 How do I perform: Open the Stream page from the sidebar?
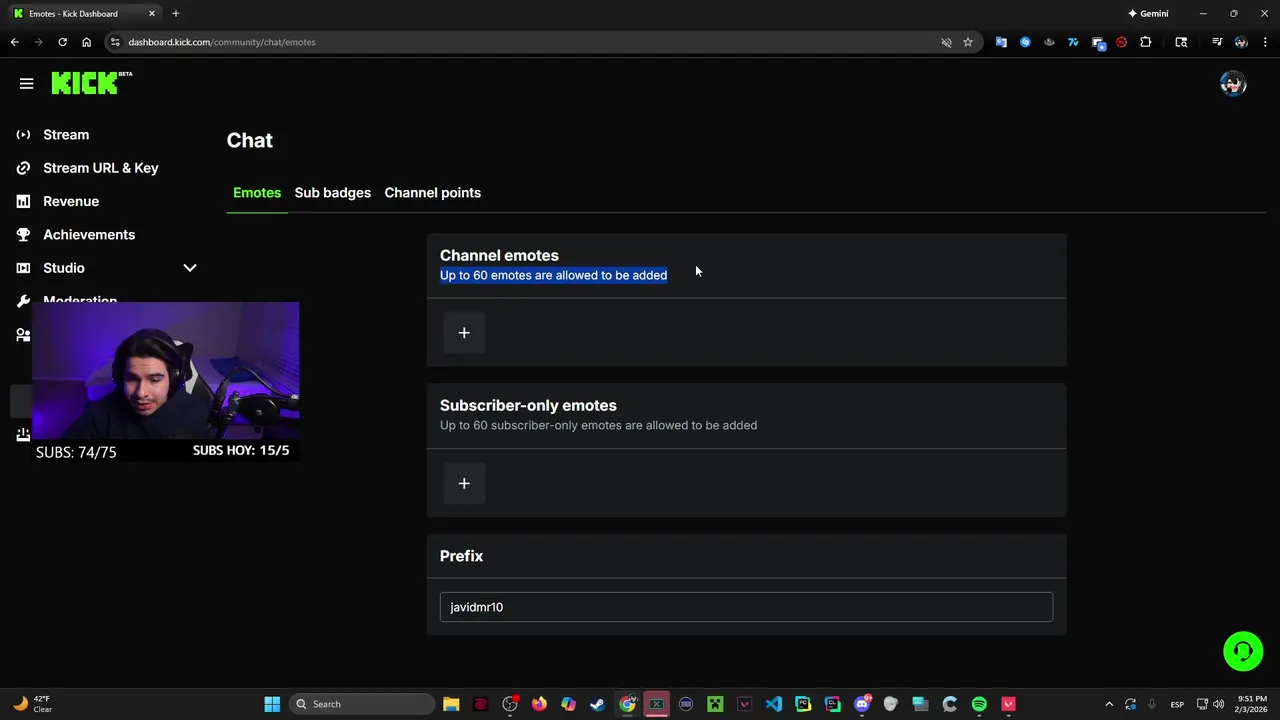66,135
